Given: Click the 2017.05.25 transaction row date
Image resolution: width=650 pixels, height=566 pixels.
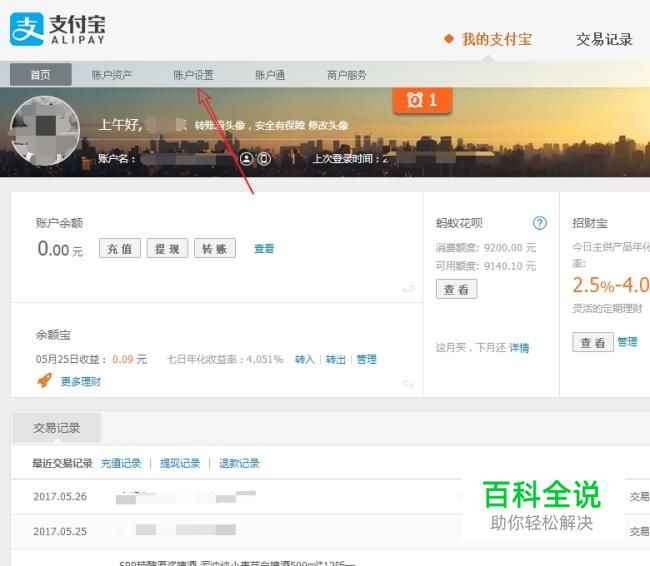Looking at the screenshot, I should [x=60, y=531].
